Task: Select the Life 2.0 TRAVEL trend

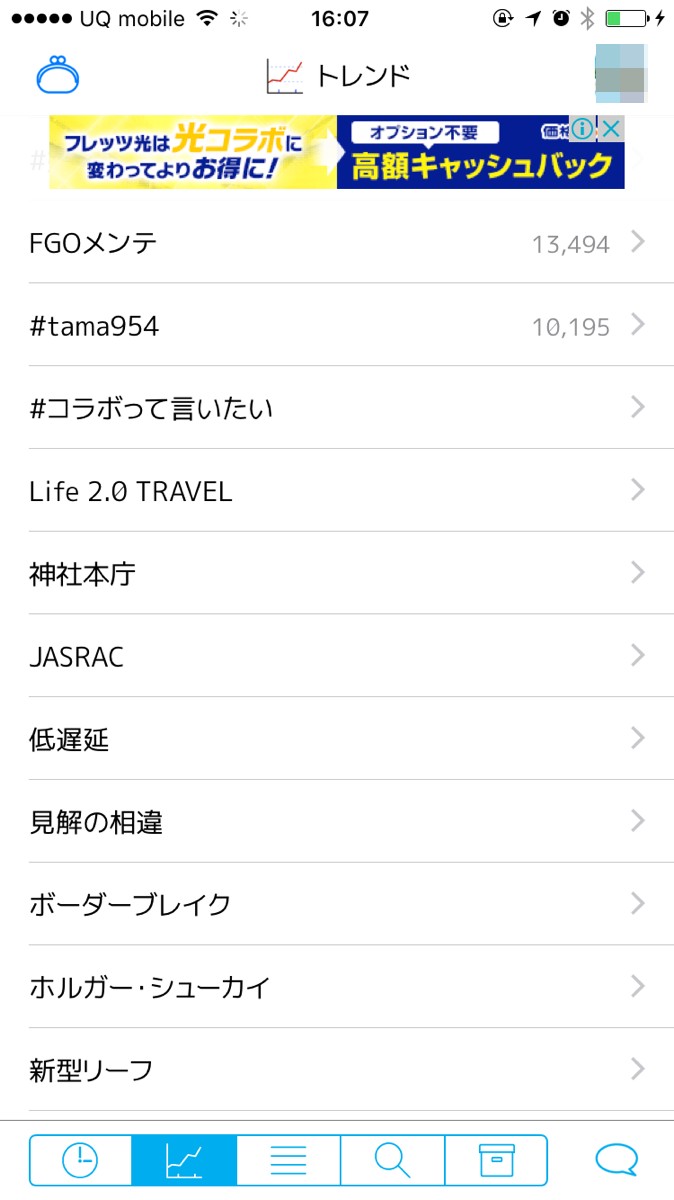Action: [x=130, y=491]
